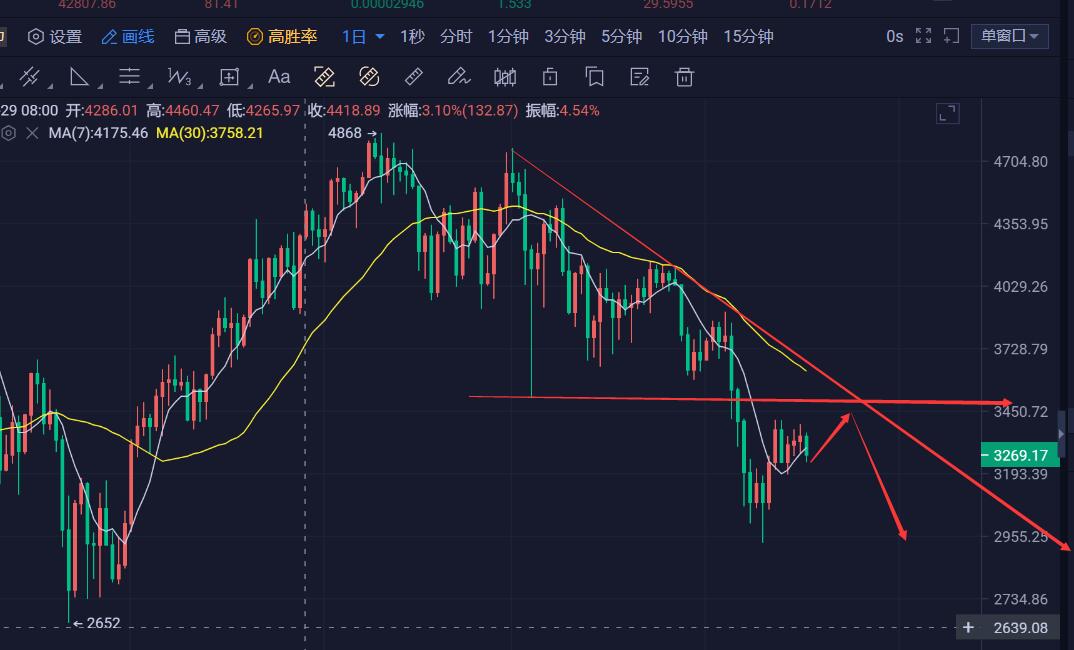Open the 设置 settings menu
The image size is (1074, 650).
pyautogui.click(x=55, y=37)
